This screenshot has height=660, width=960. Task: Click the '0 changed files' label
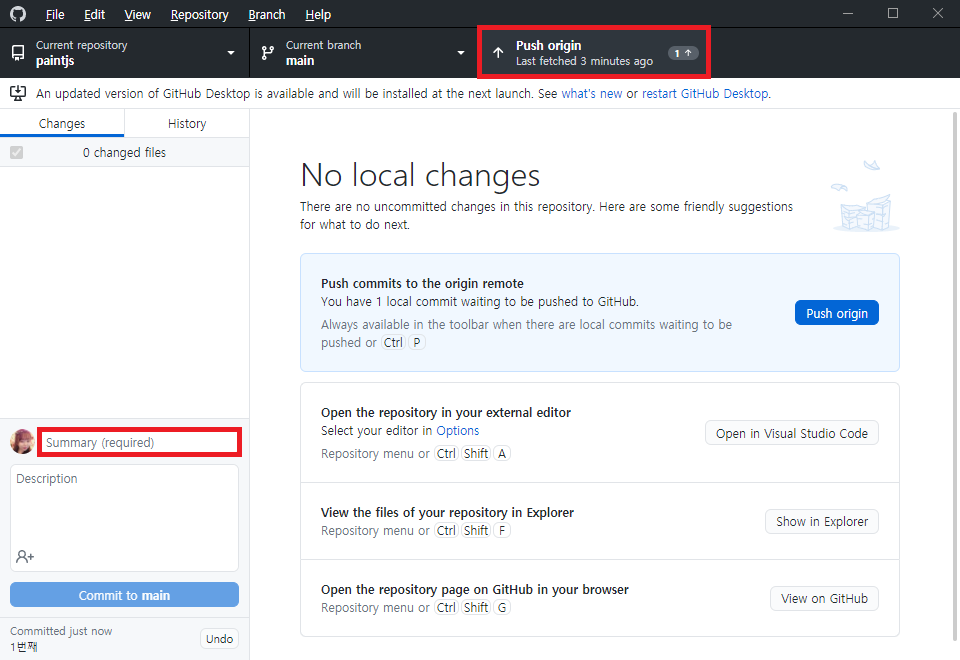(x=124, y=152)
